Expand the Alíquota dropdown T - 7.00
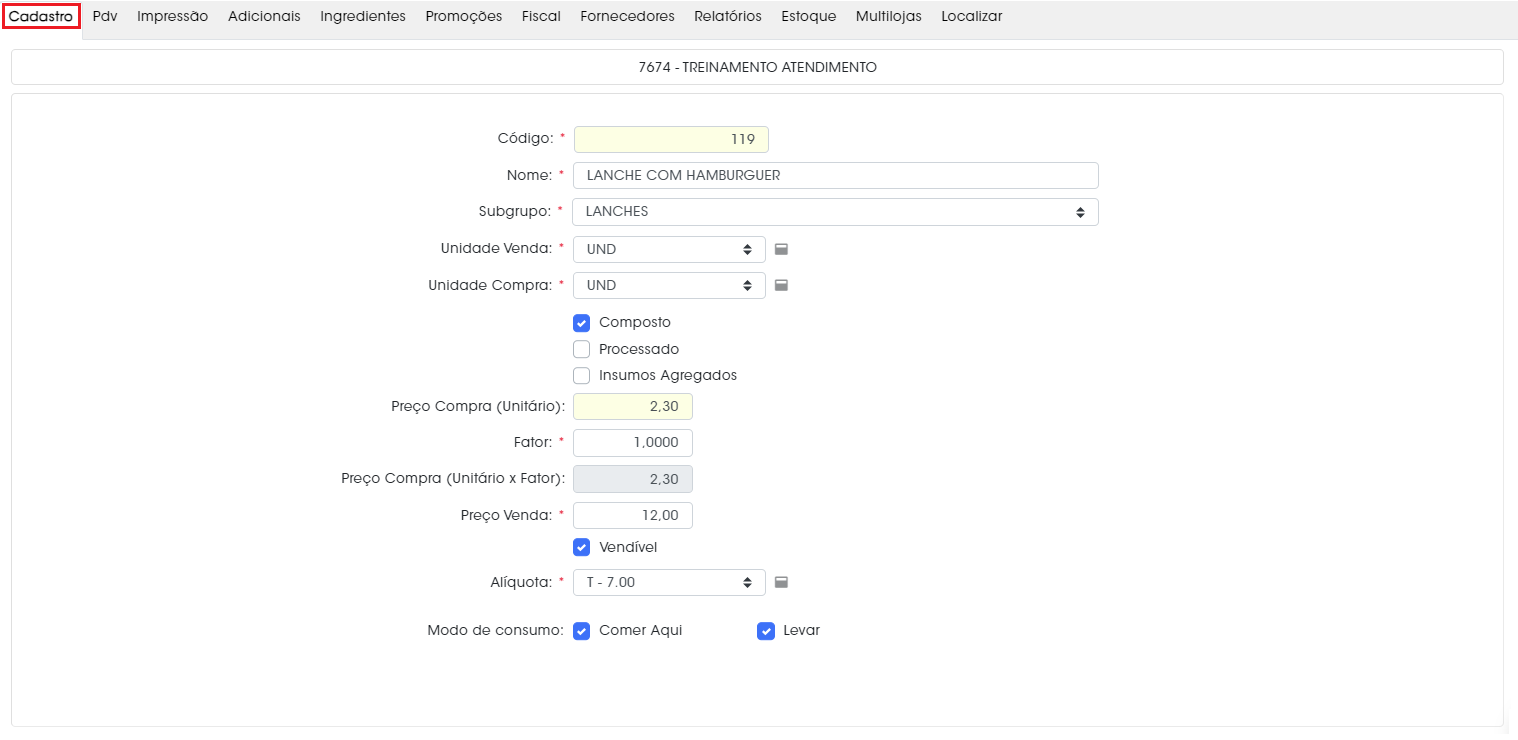This screenshot has height=740, width=1518. coord(669,582)
